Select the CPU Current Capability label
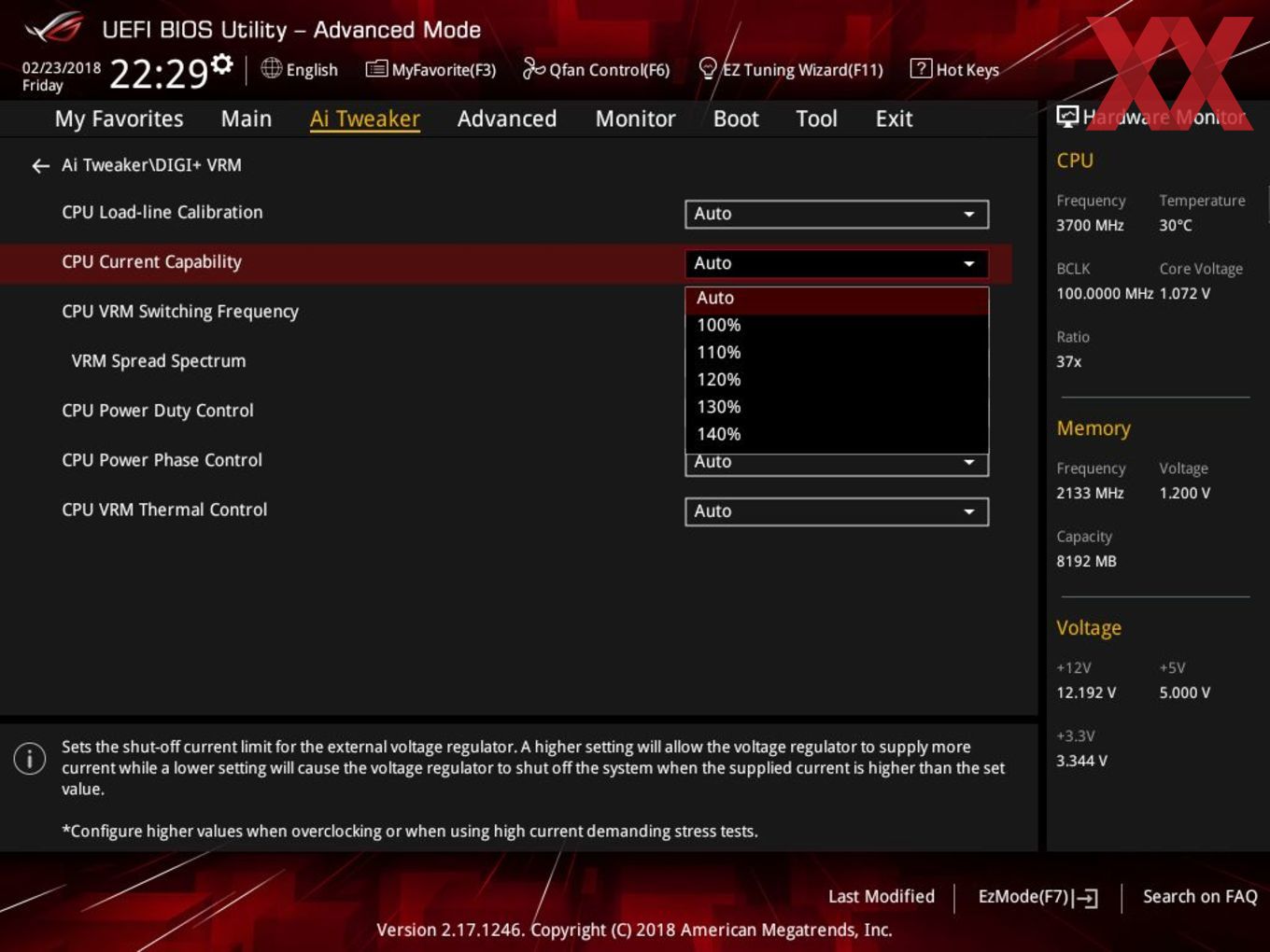1270x952 pixels. pos(151,262)
